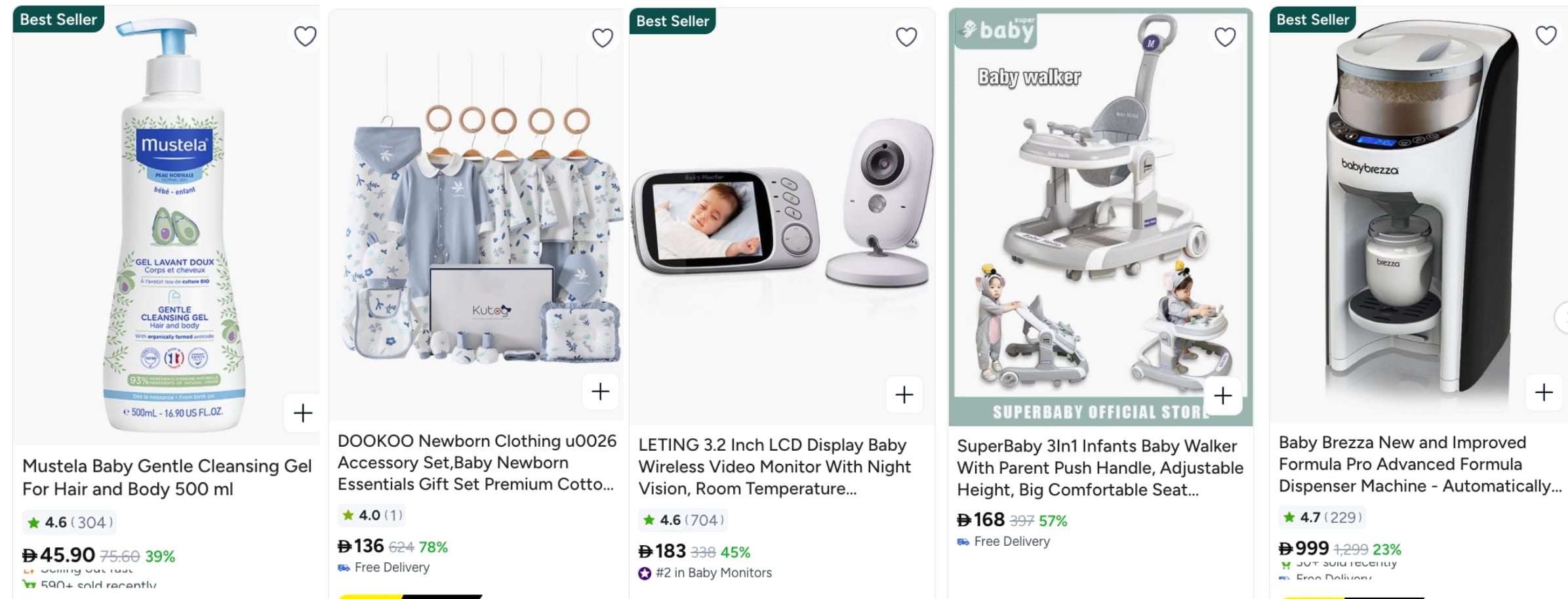1568x599 pixels.
Task: Open DOOKOO Newborn Clothing product title
Action: (x=477, y=463)
